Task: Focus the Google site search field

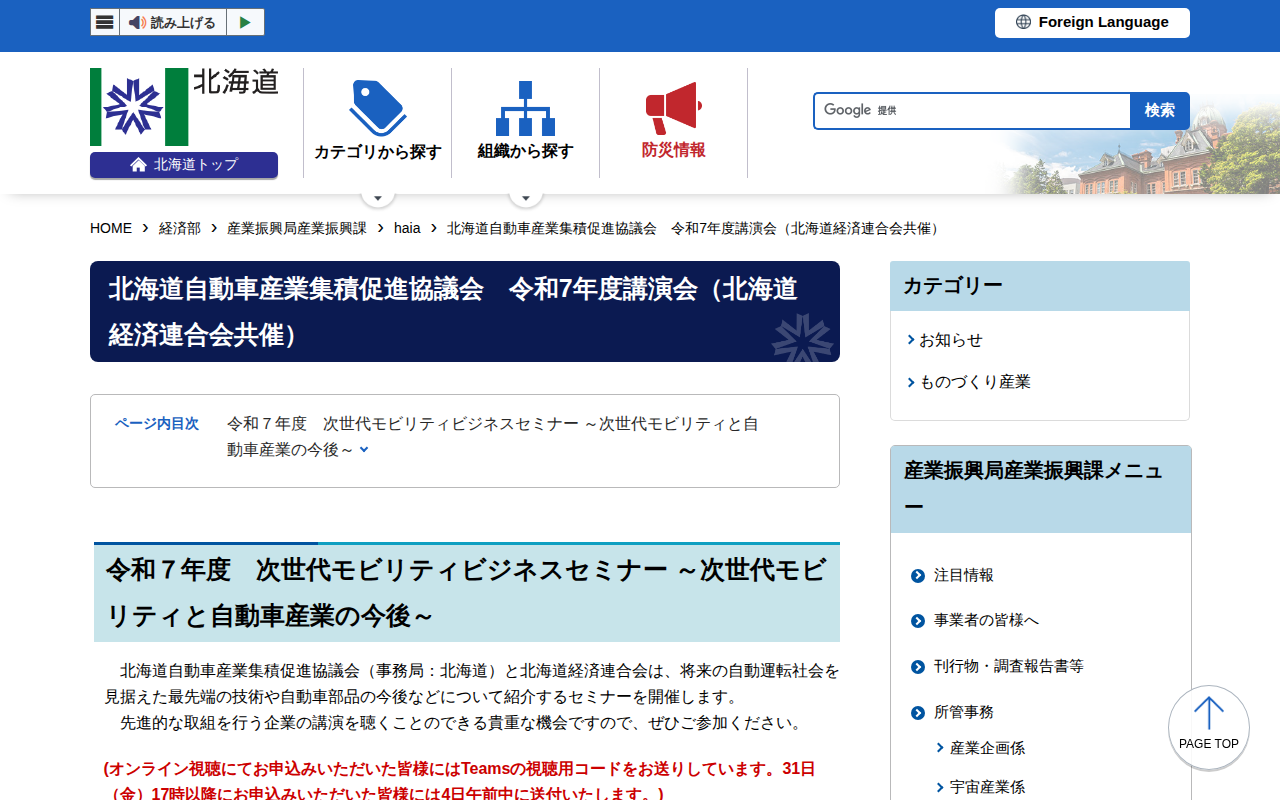Action: coord(972,111)
